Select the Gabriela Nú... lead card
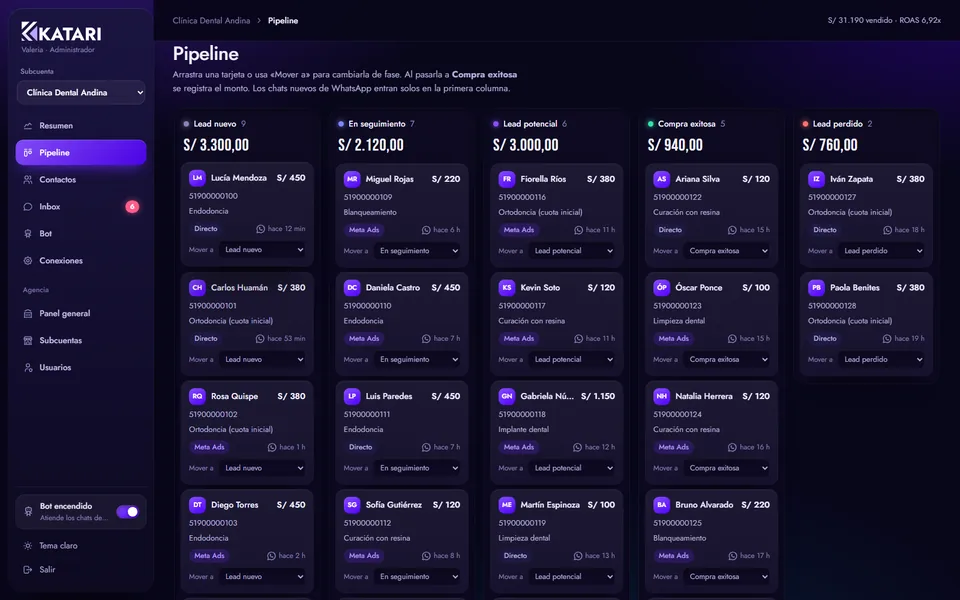960x600 pixels. pyautogui.click(x=557, y=432)
